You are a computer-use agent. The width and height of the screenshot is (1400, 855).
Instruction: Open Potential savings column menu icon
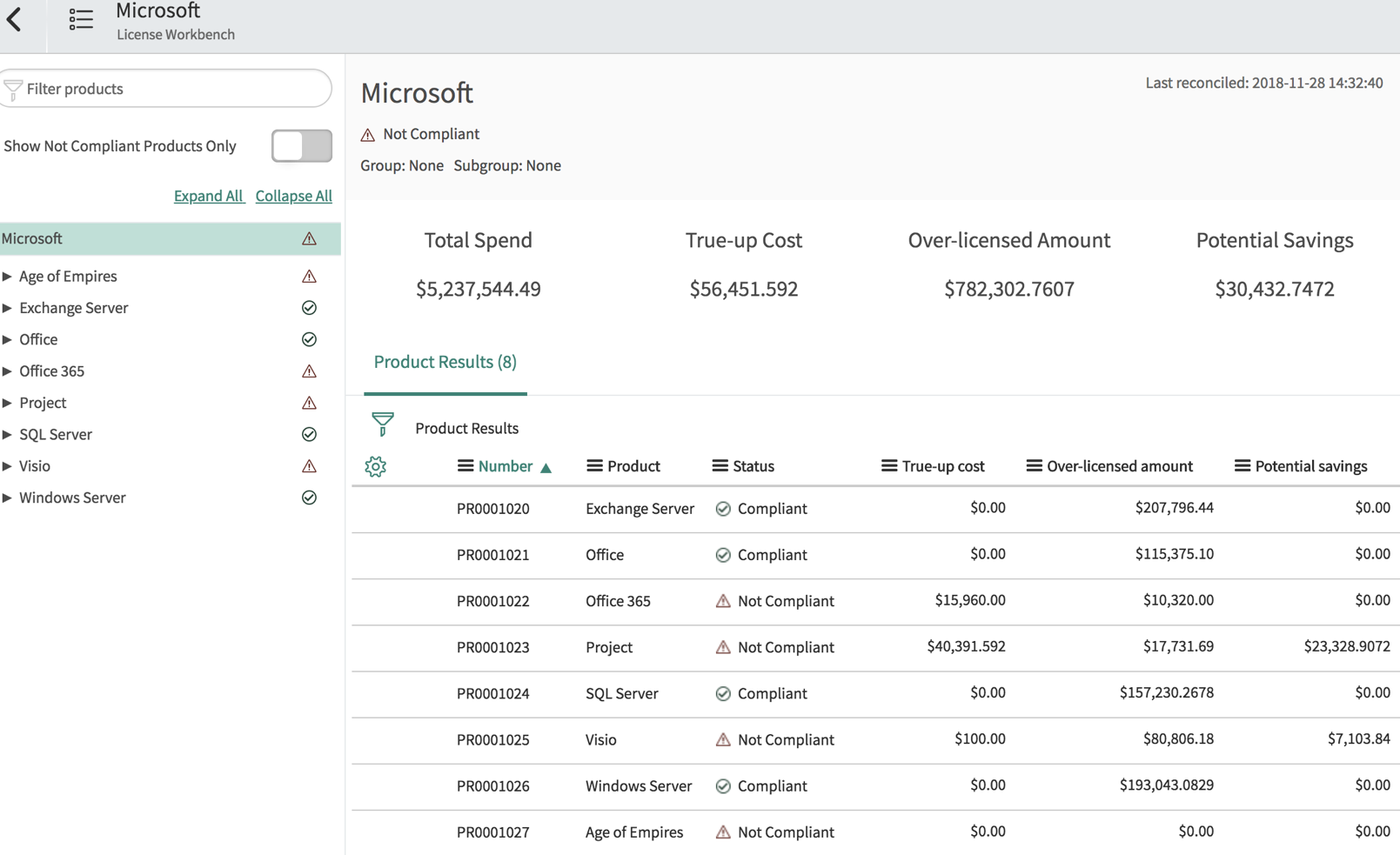1243,466
